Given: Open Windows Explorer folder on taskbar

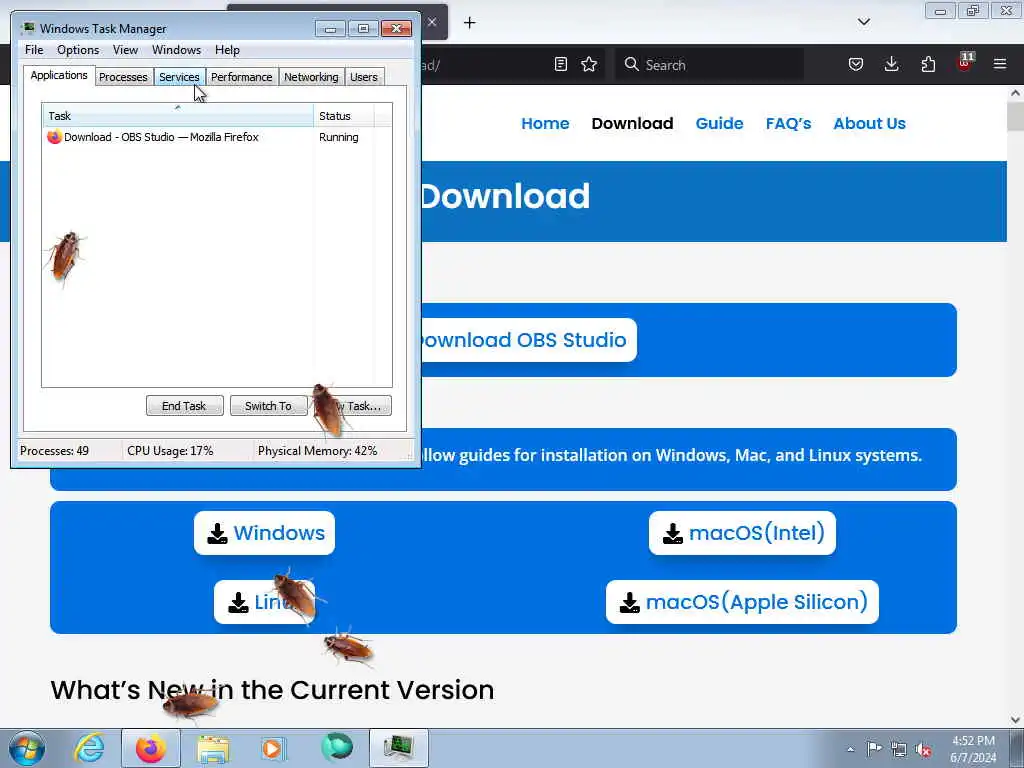Looking at the screenshot, I should 213,749.
